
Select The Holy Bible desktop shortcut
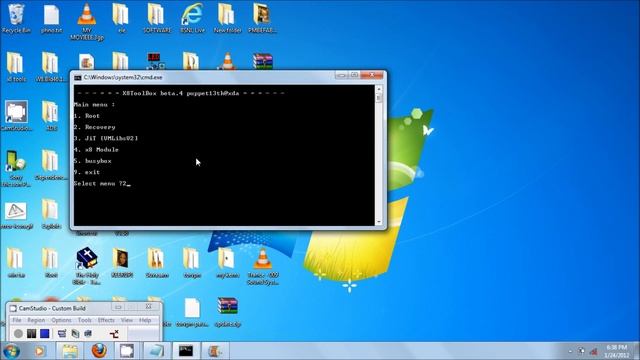click(87, 266)
